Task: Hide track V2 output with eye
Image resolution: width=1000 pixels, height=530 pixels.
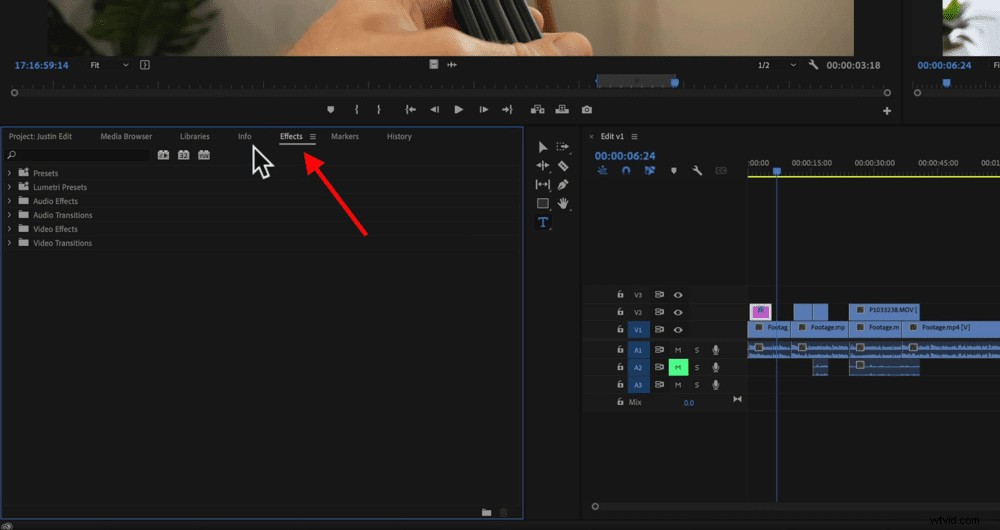Action: pos(678,313)
